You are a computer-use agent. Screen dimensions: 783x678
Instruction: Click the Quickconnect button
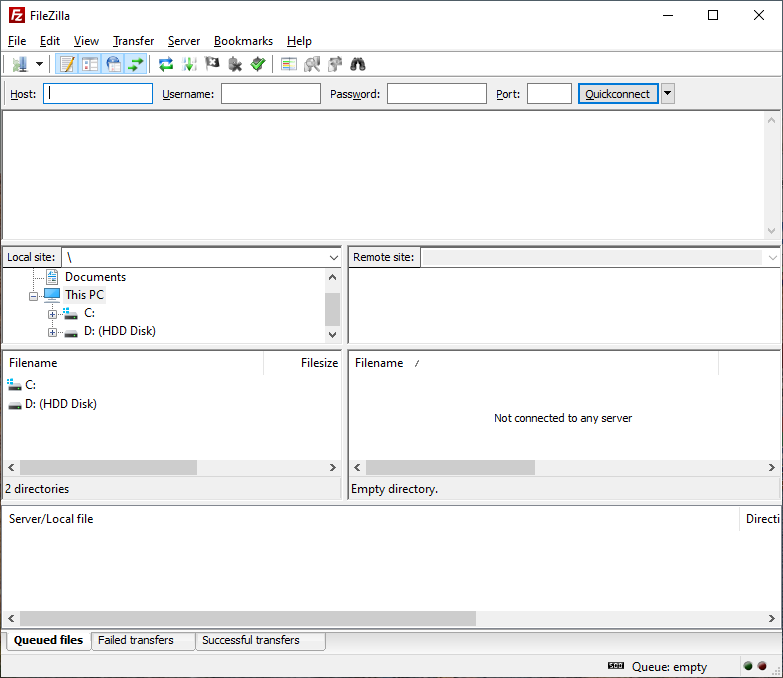[x=618, y=94]
